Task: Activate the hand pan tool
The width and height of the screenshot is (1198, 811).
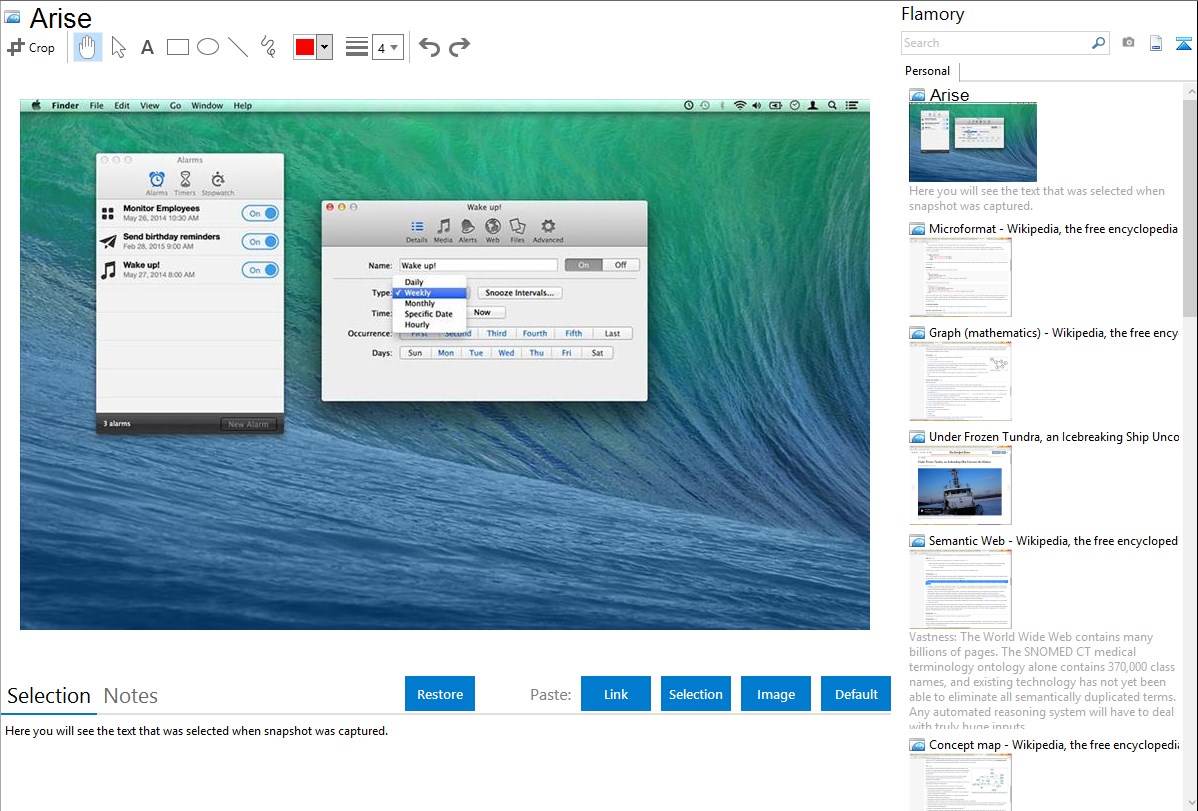Action: point(88,47)
